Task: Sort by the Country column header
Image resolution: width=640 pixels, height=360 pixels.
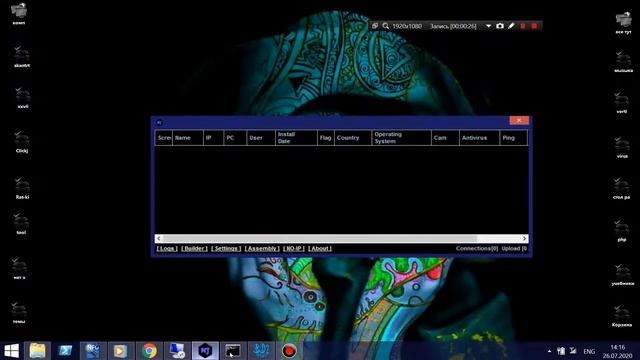Action: click(353, 138)
